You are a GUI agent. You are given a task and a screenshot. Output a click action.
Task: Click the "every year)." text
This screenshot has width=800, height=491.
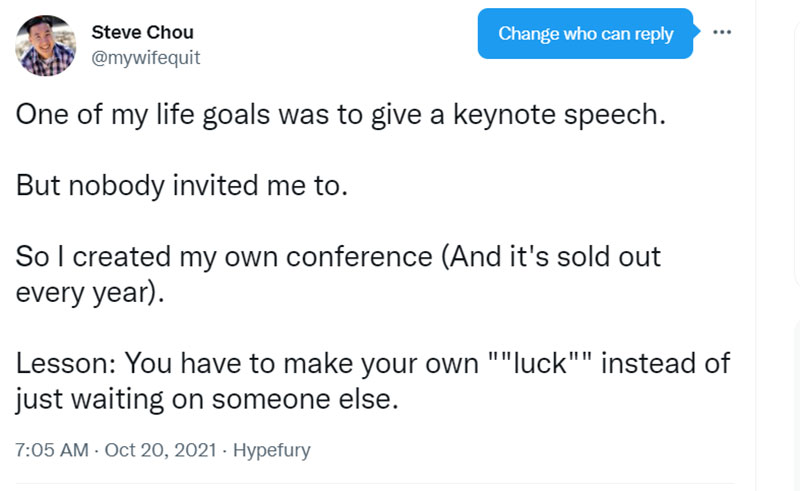pos(90,293)
